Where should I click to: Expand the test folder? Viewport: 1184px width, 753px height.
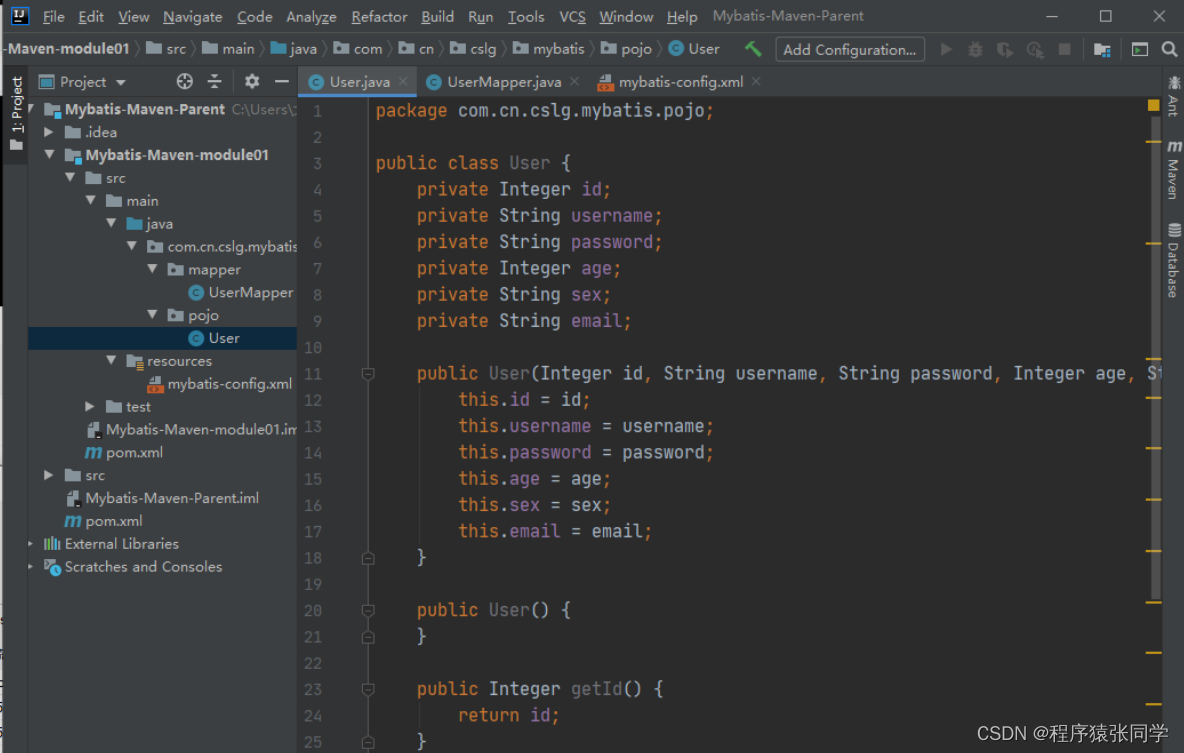coord(91,406)
